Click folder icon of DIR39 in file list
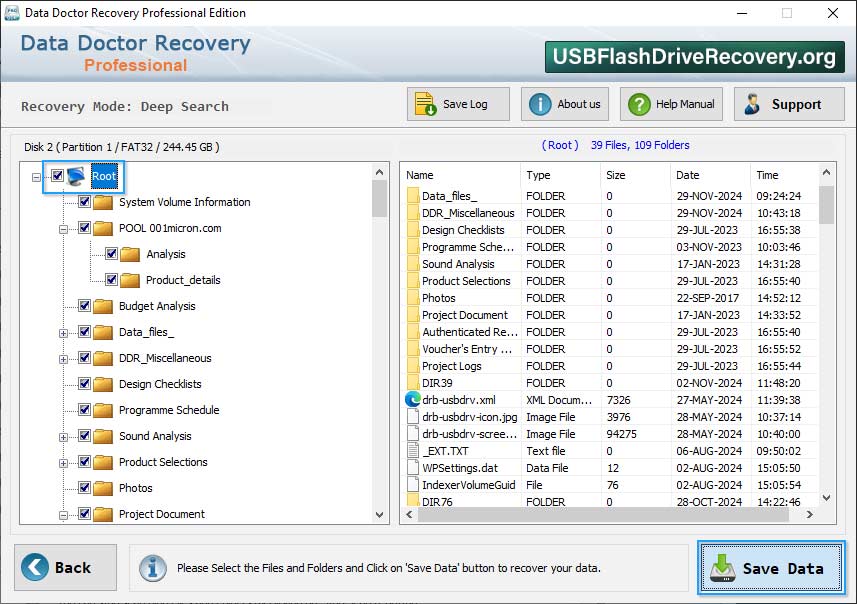Image resolution: width=857 pixels, height=604 pixels. pos(413,383)
